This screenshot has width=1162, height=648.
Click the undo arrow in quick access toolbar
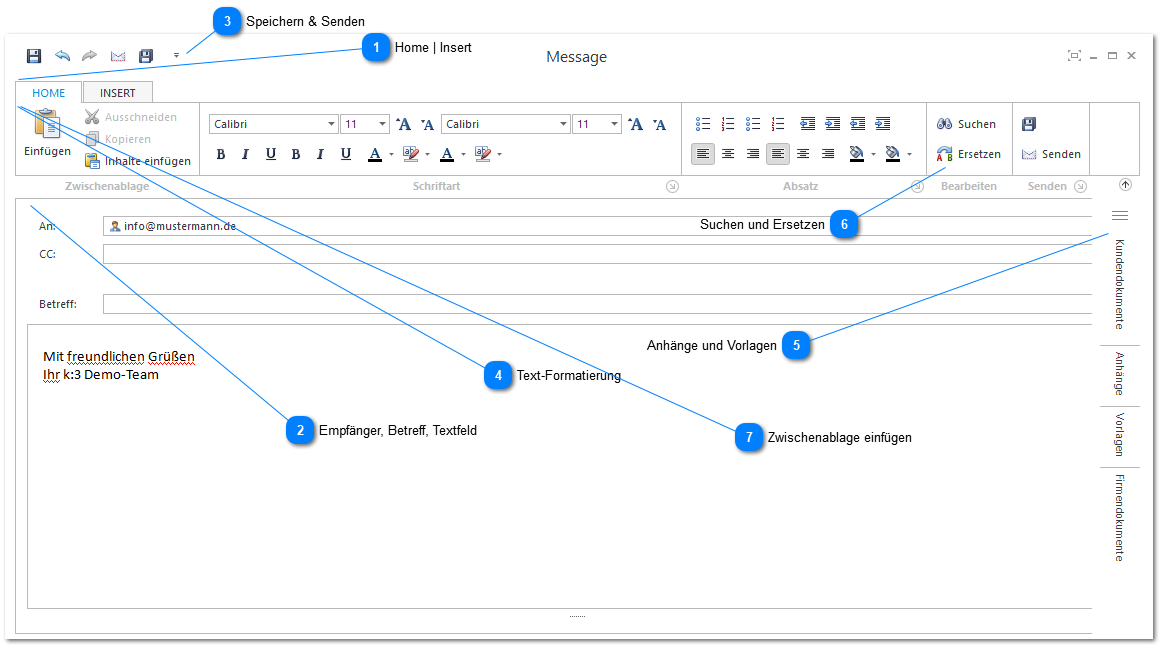pyautogui.click(x=62, y=56)
